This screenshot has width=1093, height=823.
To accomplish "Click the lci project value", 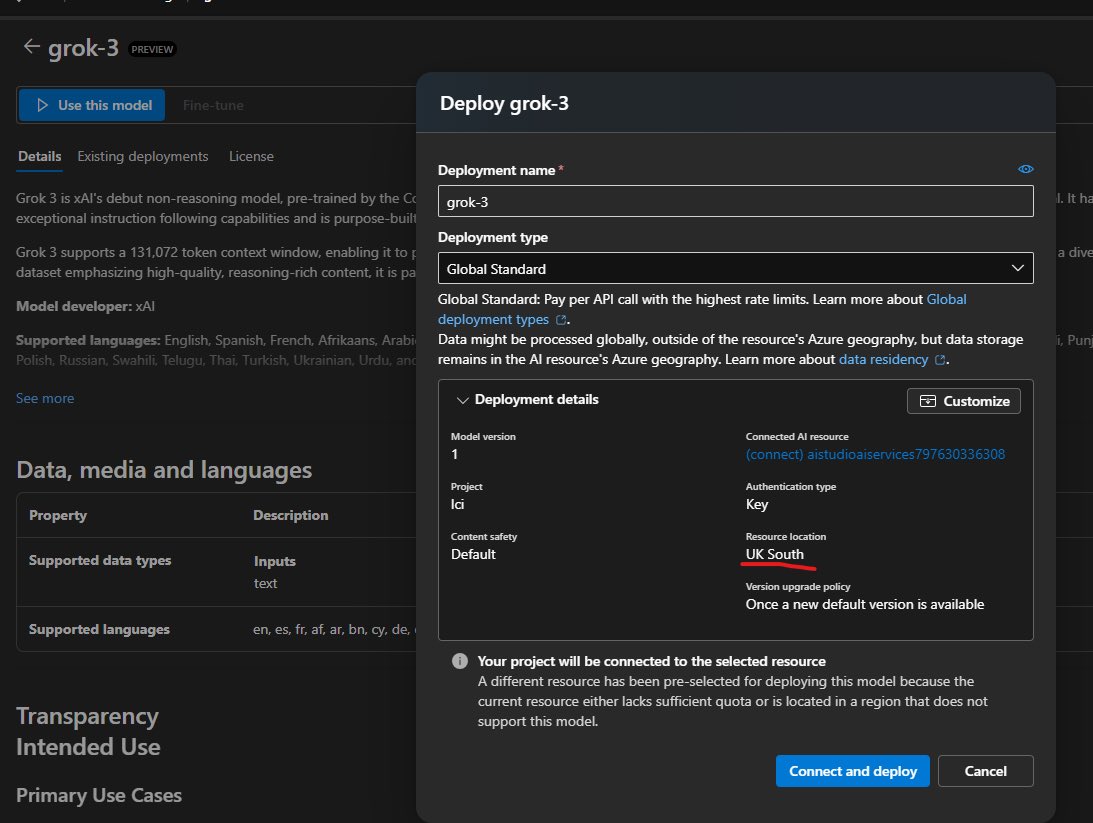I will tap(457, 505).
